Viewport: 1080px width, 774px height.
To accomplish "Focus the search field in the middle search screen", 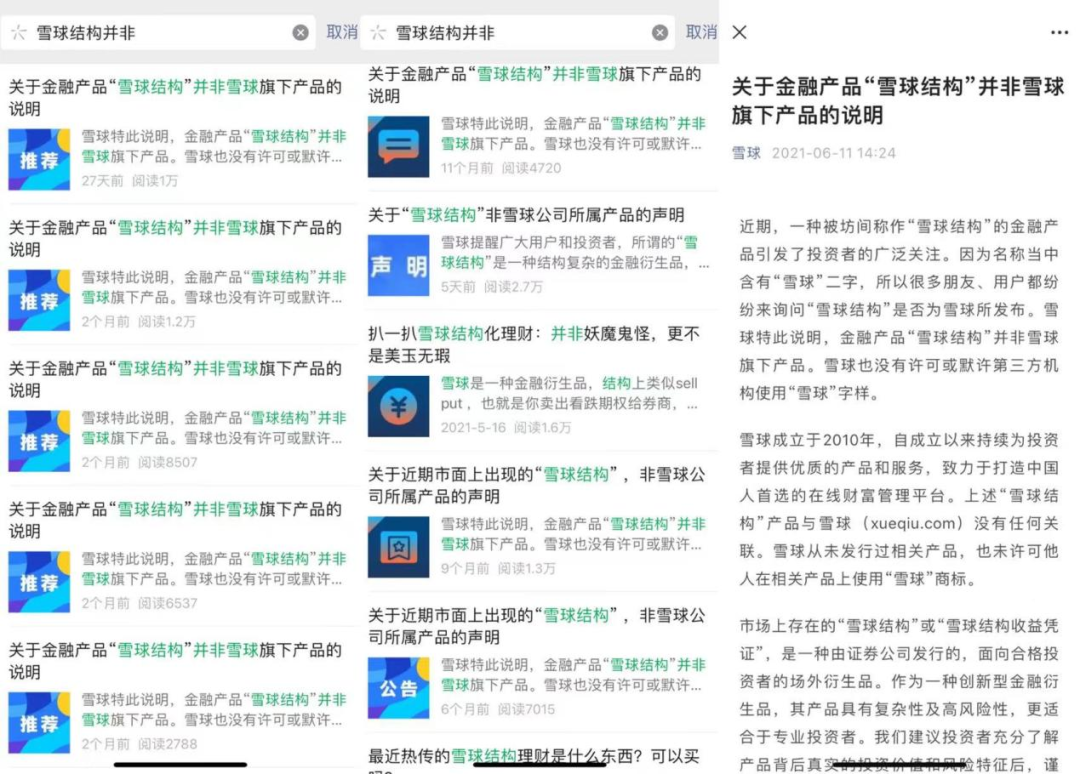I will coord(518,32).
